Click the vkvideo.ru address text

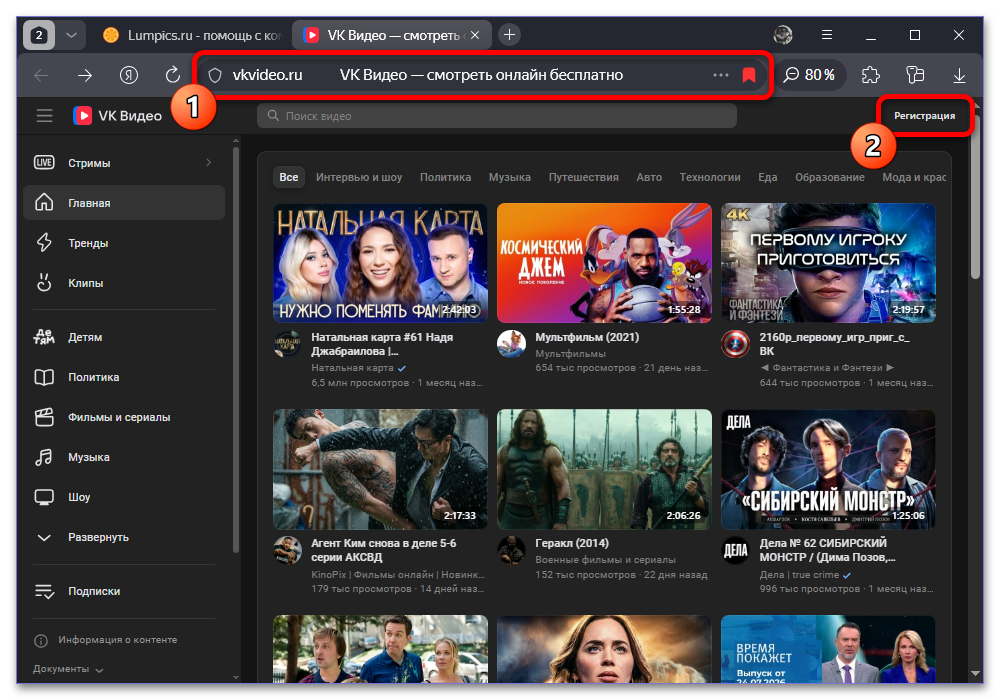267,75
